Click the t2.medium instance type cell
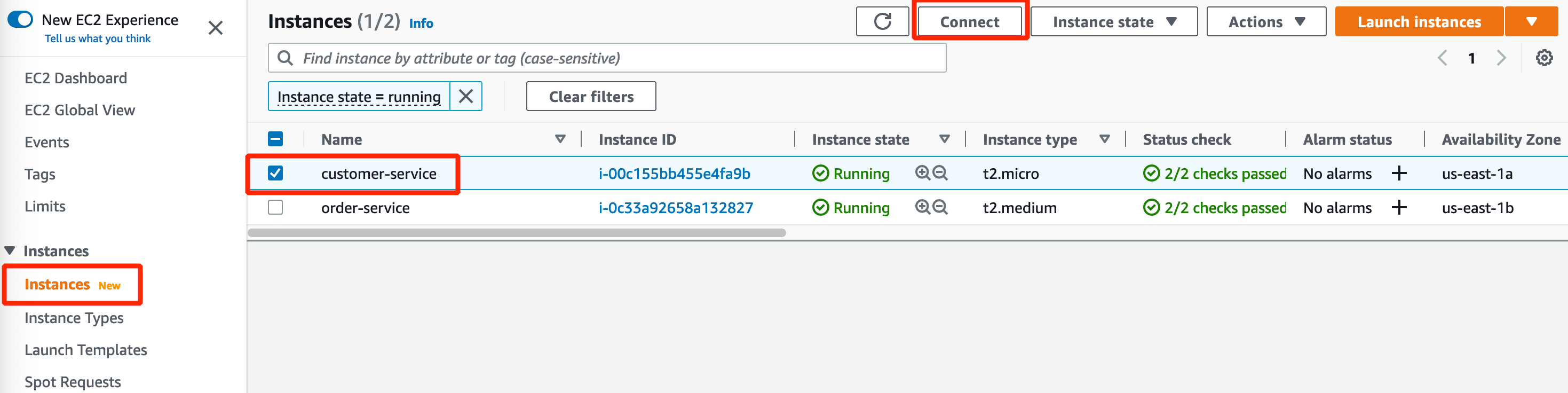1568x393 pixels. pyautogui.click(x=1019, y=208)
